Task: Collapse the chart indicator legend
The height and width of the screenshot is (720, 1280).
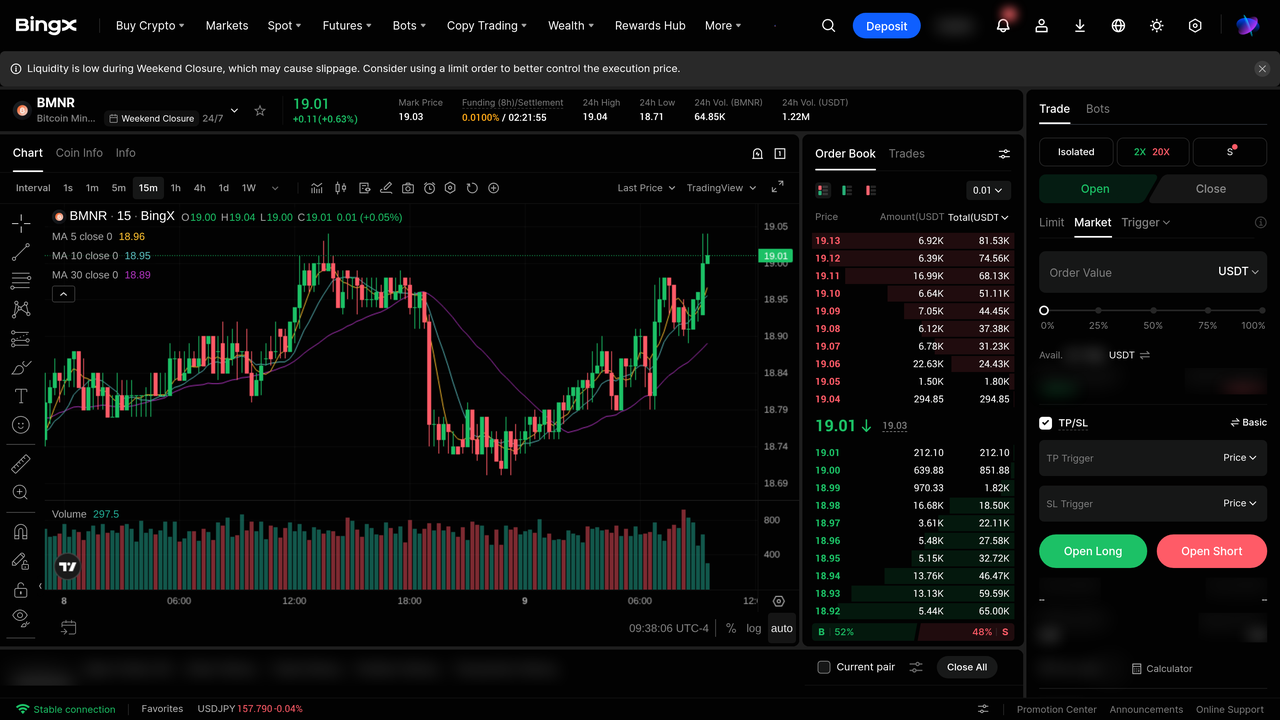Action: pos(63,294)
